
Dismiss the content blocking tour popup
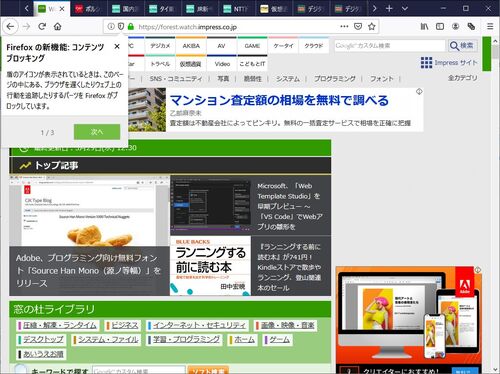117,47
